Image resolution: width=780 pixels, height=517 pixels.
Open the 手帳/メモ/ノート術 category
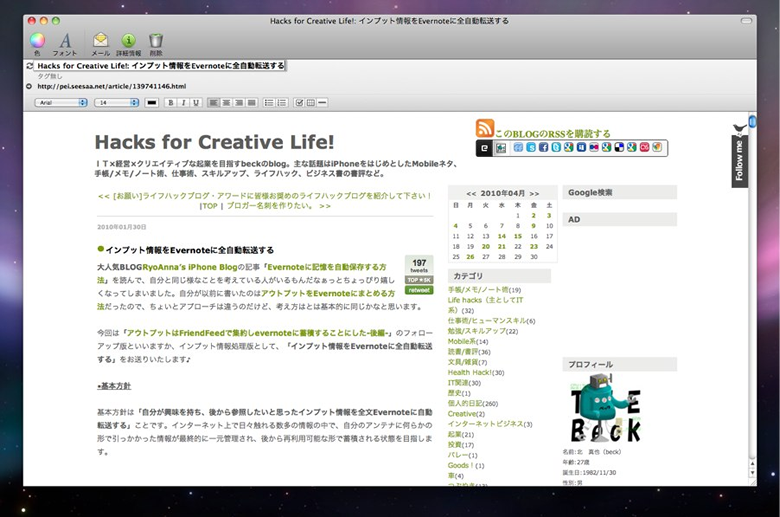478,290
